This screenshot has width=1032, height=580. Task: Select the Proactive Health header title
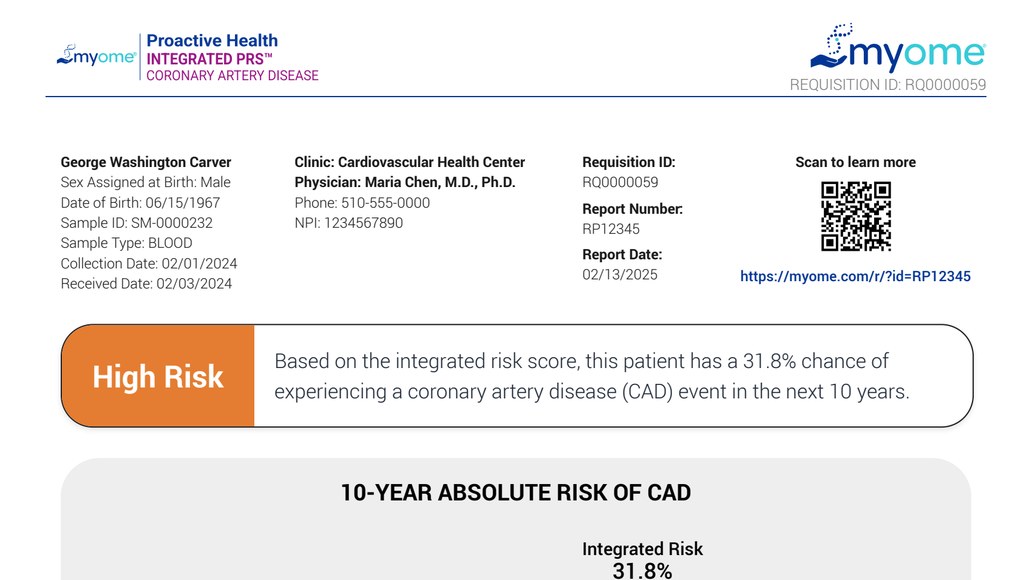tap(212, 41)
